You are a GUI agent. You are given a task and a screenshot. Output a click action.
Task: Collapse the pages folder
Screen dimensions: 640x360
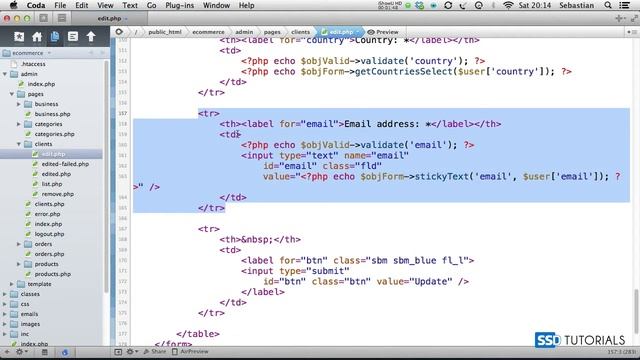pos(12,94)
